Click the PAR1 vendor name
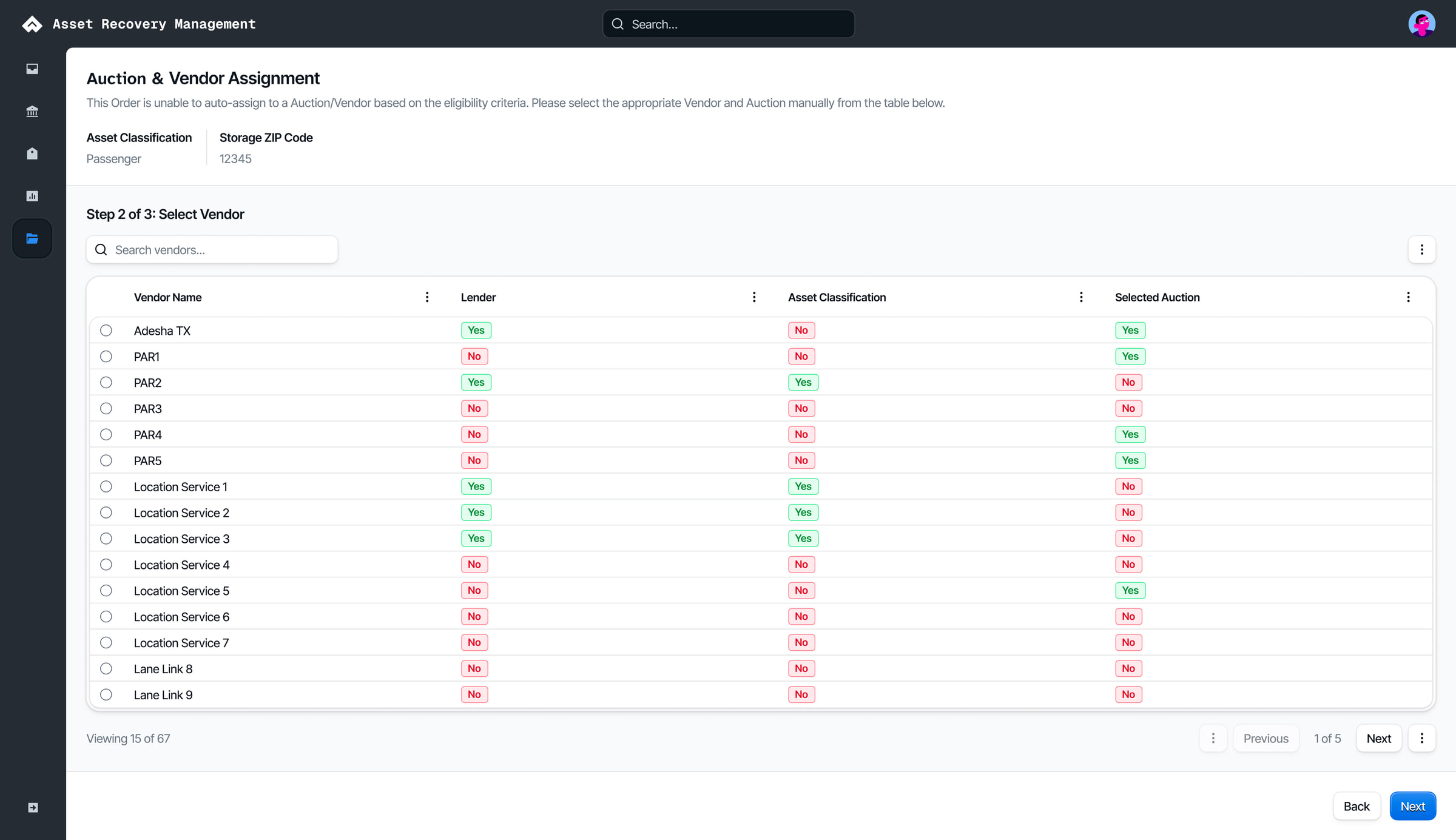 click(x=147, y=357)
